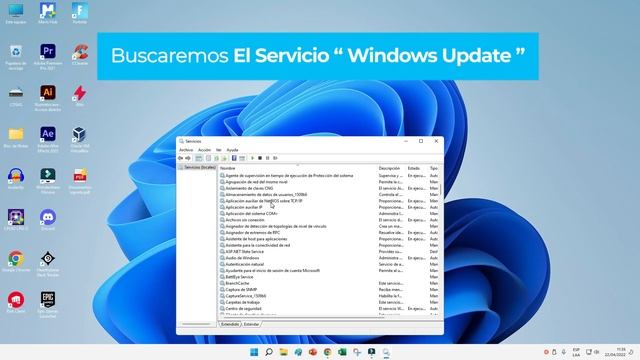
Task: Open the Archivo menu
Action: [186, 150]
